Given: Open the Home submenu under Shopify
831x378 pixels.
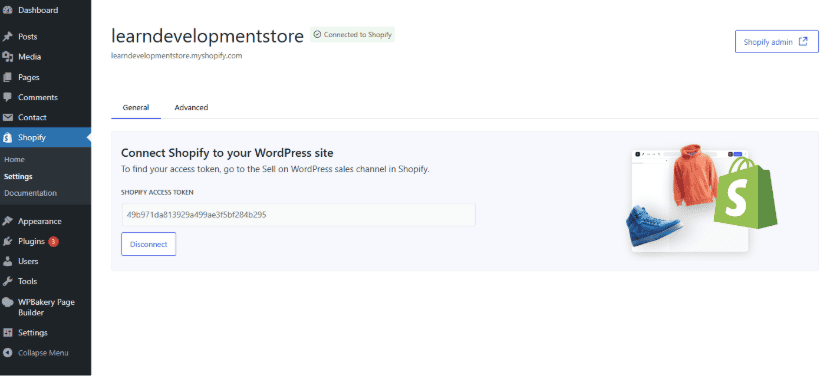Looking at the screenshot, I should point(14,160).
